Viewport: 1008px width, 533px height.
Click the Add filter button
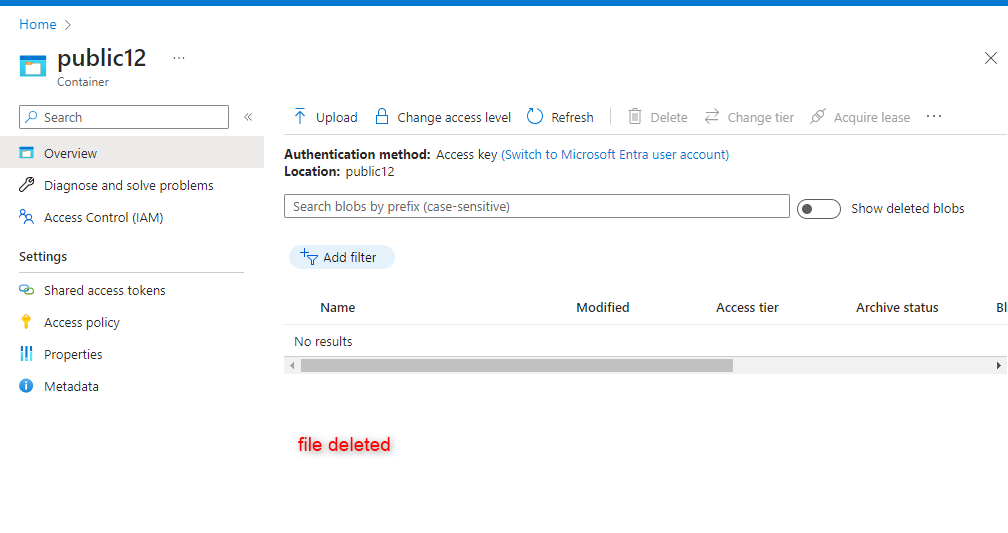tap(342, 257)
